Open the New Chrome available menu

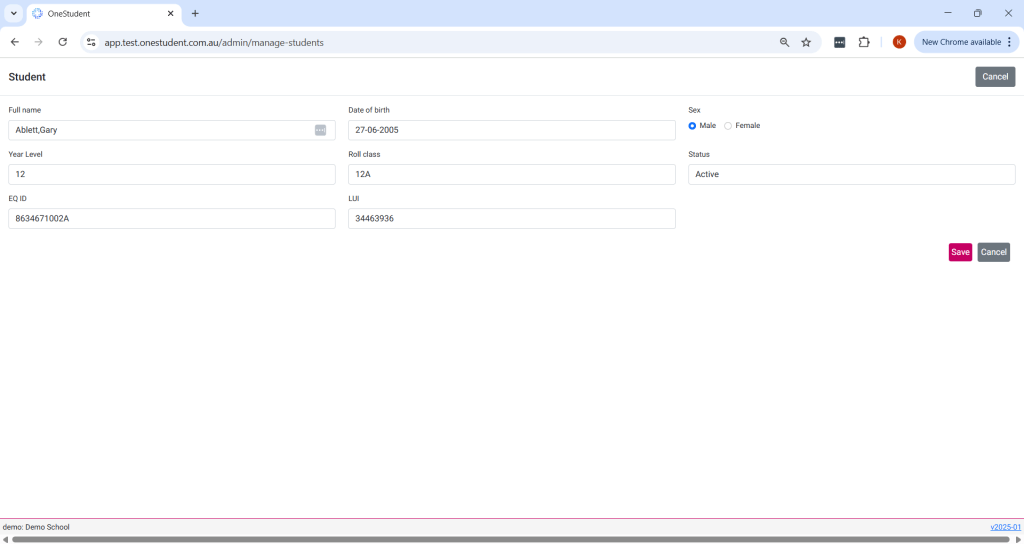click(x=966, y=42)
